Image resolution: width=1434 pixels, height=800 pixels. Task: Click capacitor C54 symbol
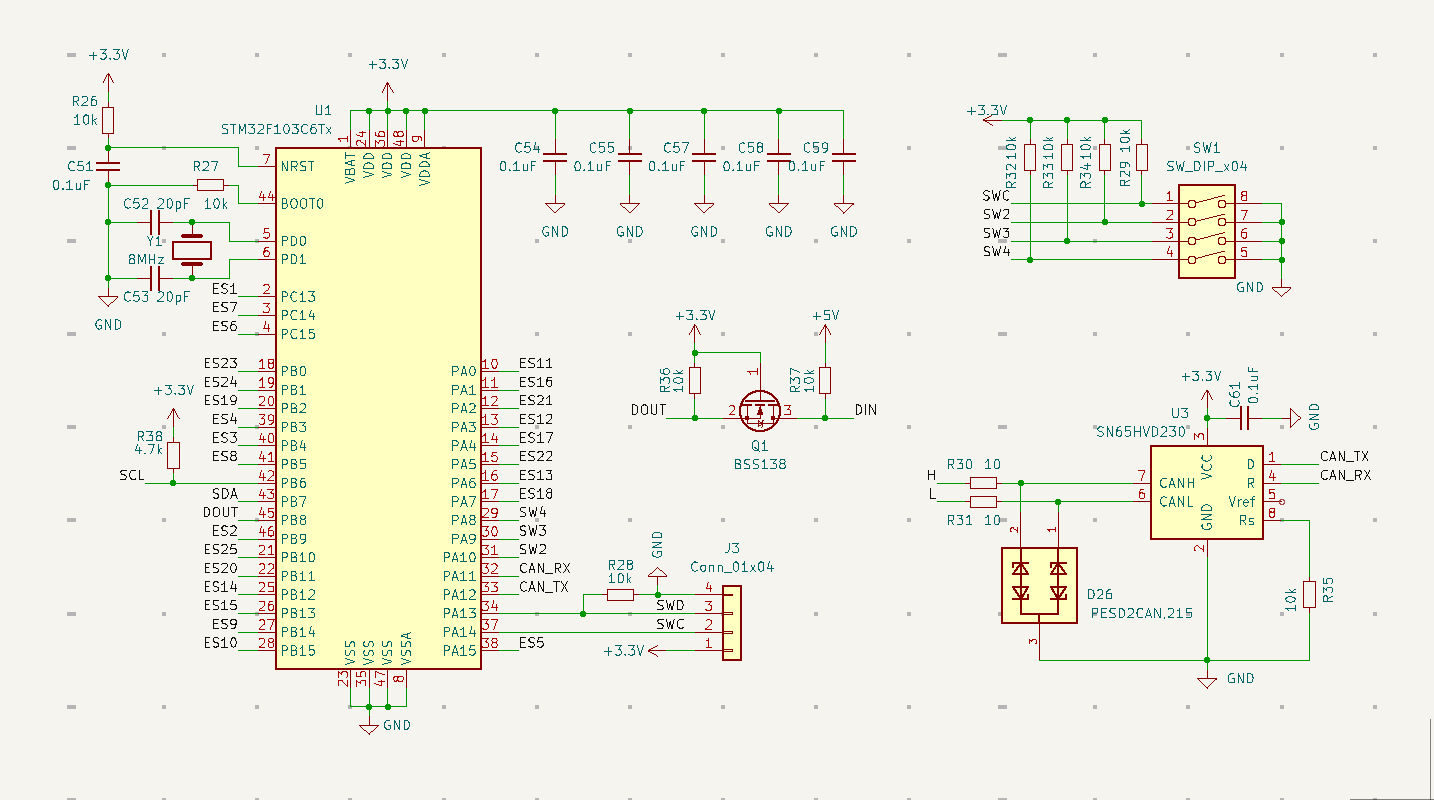click(555, 157)
